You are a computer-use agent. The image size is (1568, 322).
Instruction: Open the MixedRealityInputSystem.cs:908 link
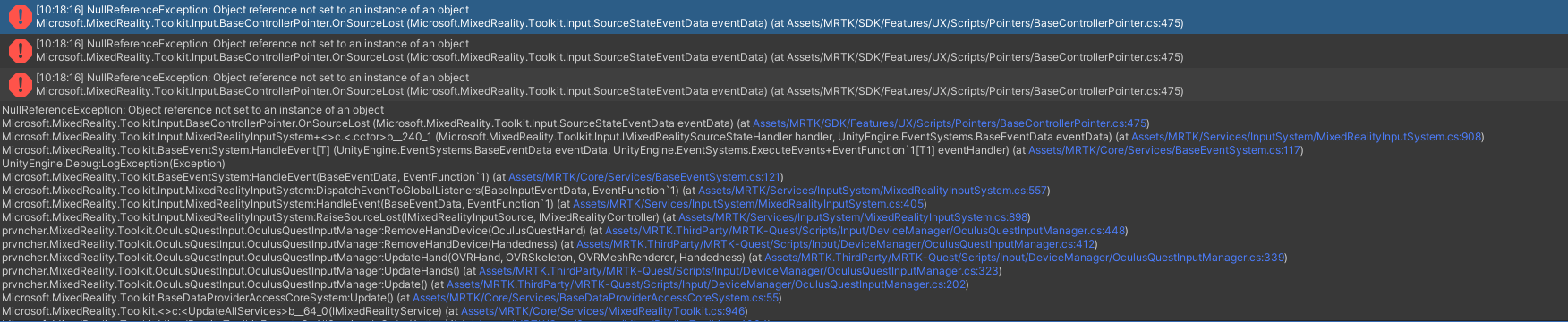1306,137
